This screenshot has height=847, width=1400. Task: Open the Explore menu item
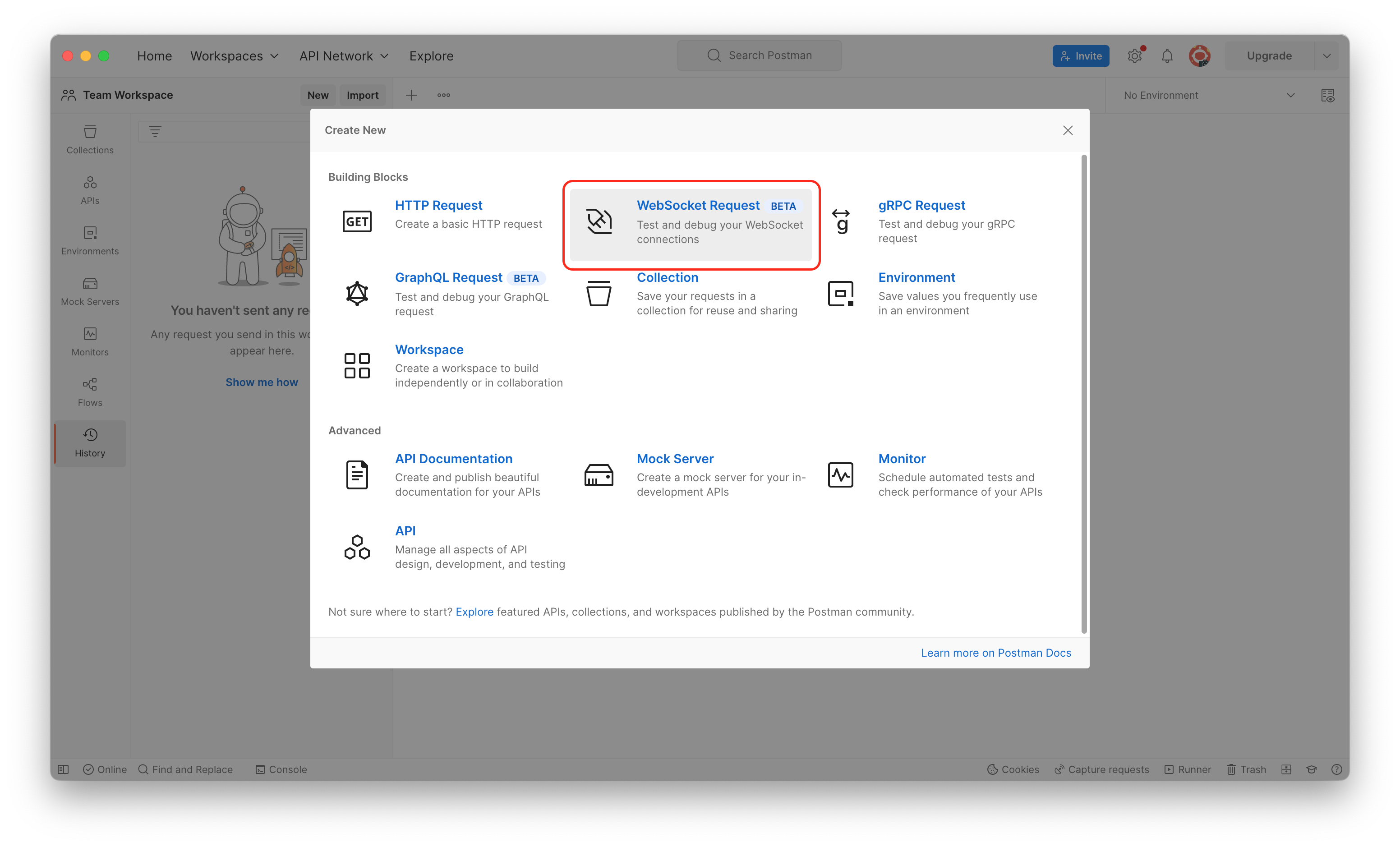click(x=431, y=55)
